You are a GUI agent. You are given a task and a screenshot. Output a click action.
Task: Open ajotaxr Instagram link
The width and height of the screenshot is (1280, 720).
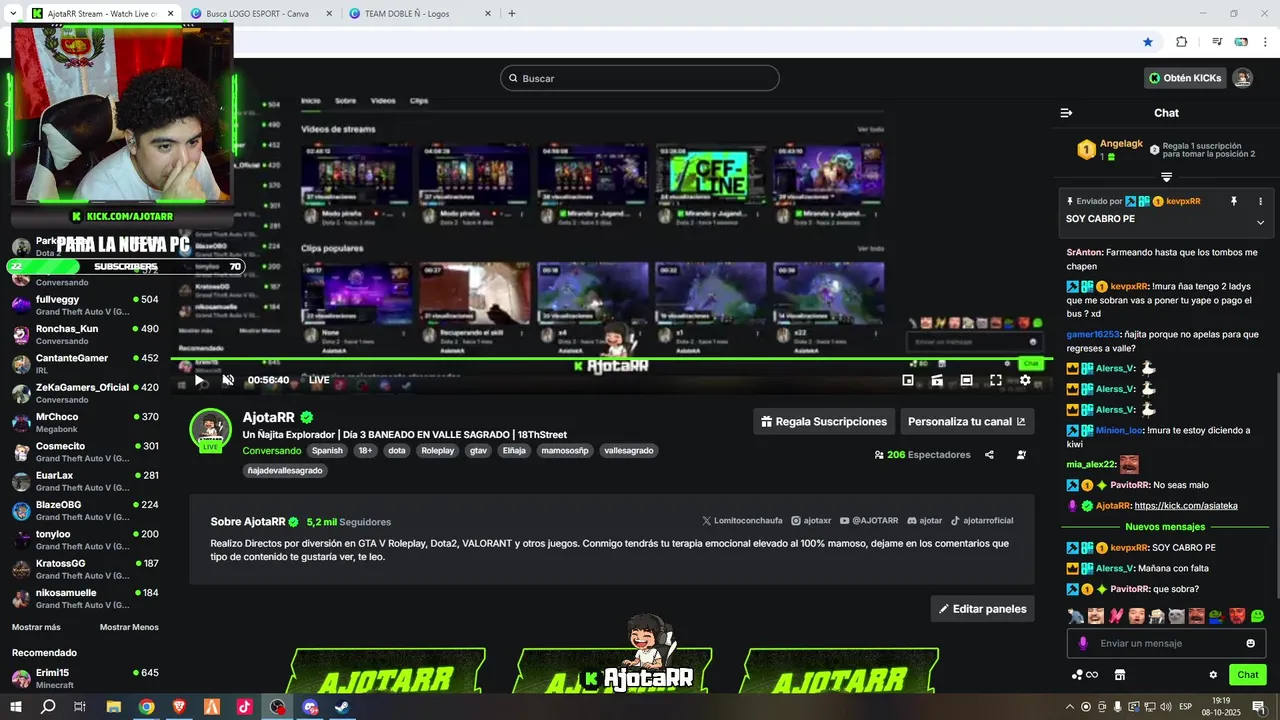(x=811, y=521)
